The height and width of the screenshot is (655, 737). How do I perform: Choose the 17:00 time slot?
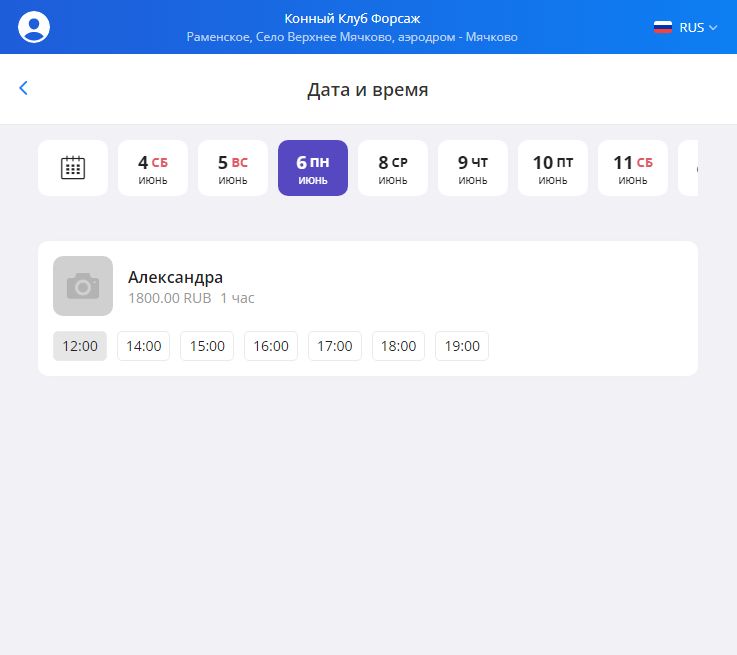pyautogui.click(x=335, y=346)
